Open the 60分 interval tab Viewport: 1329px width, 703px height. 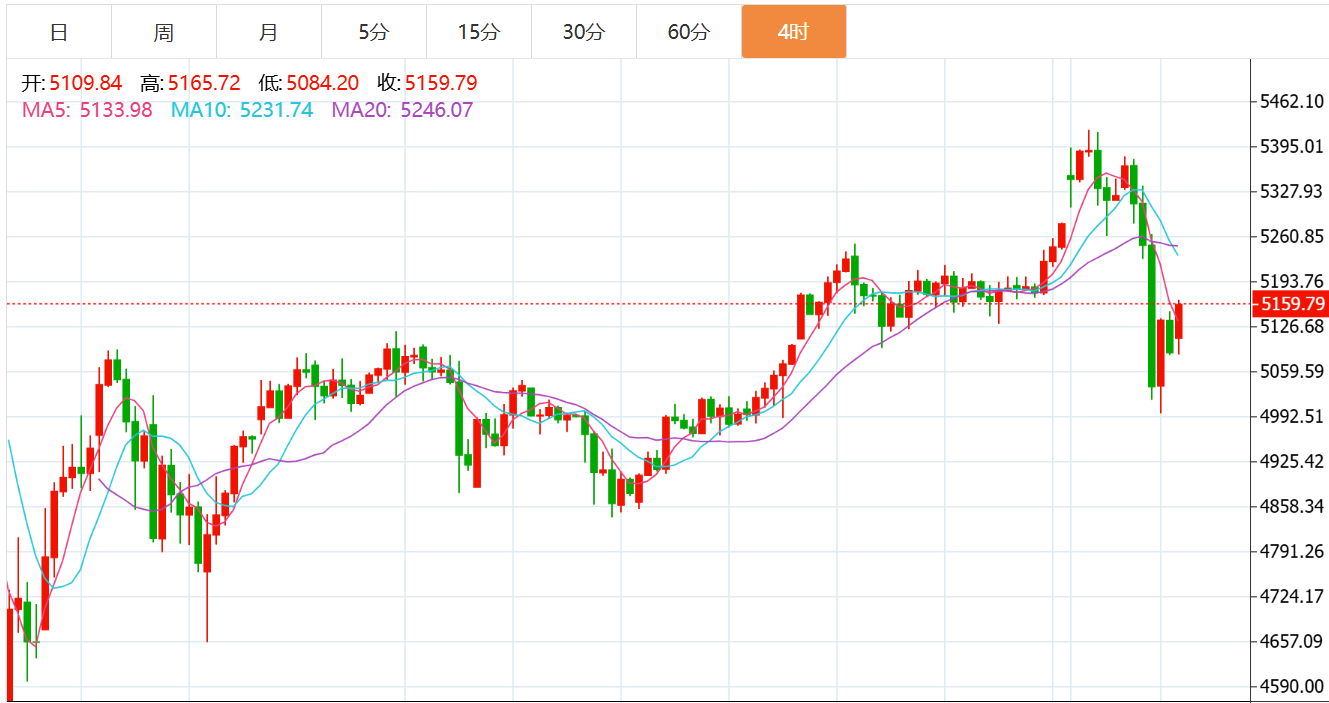[x=689, y=32]
